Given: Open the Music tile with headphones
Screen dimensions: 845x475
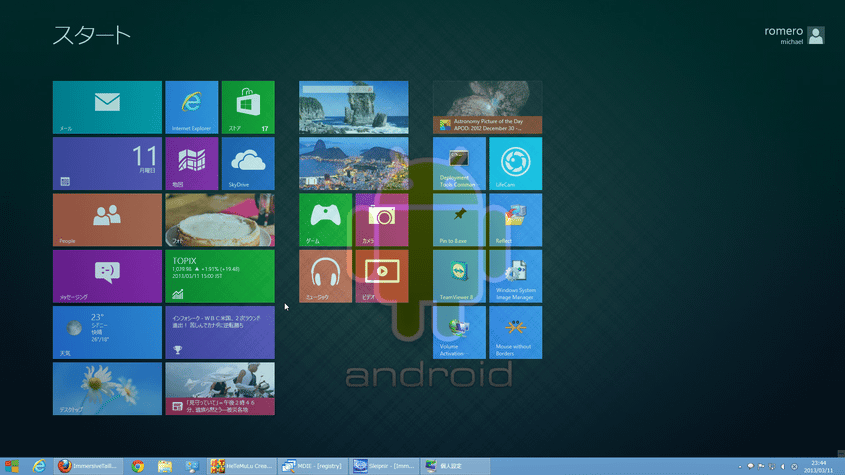Looking at the screenshot, I should click(325, 276).
